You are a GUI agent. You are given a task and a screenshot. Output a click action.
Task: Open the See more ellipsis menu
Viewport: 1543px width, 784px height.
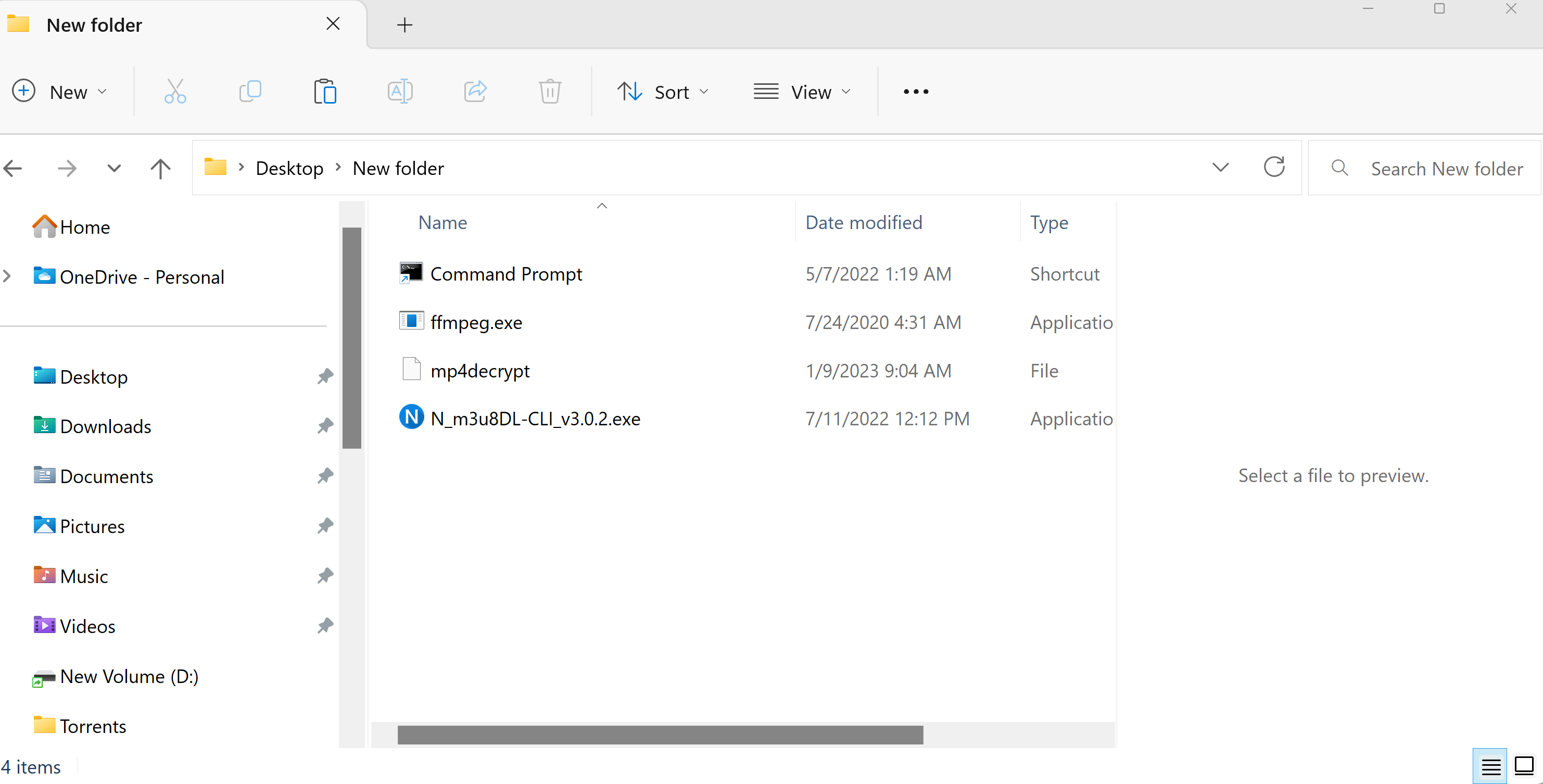(x=916, y=92)
